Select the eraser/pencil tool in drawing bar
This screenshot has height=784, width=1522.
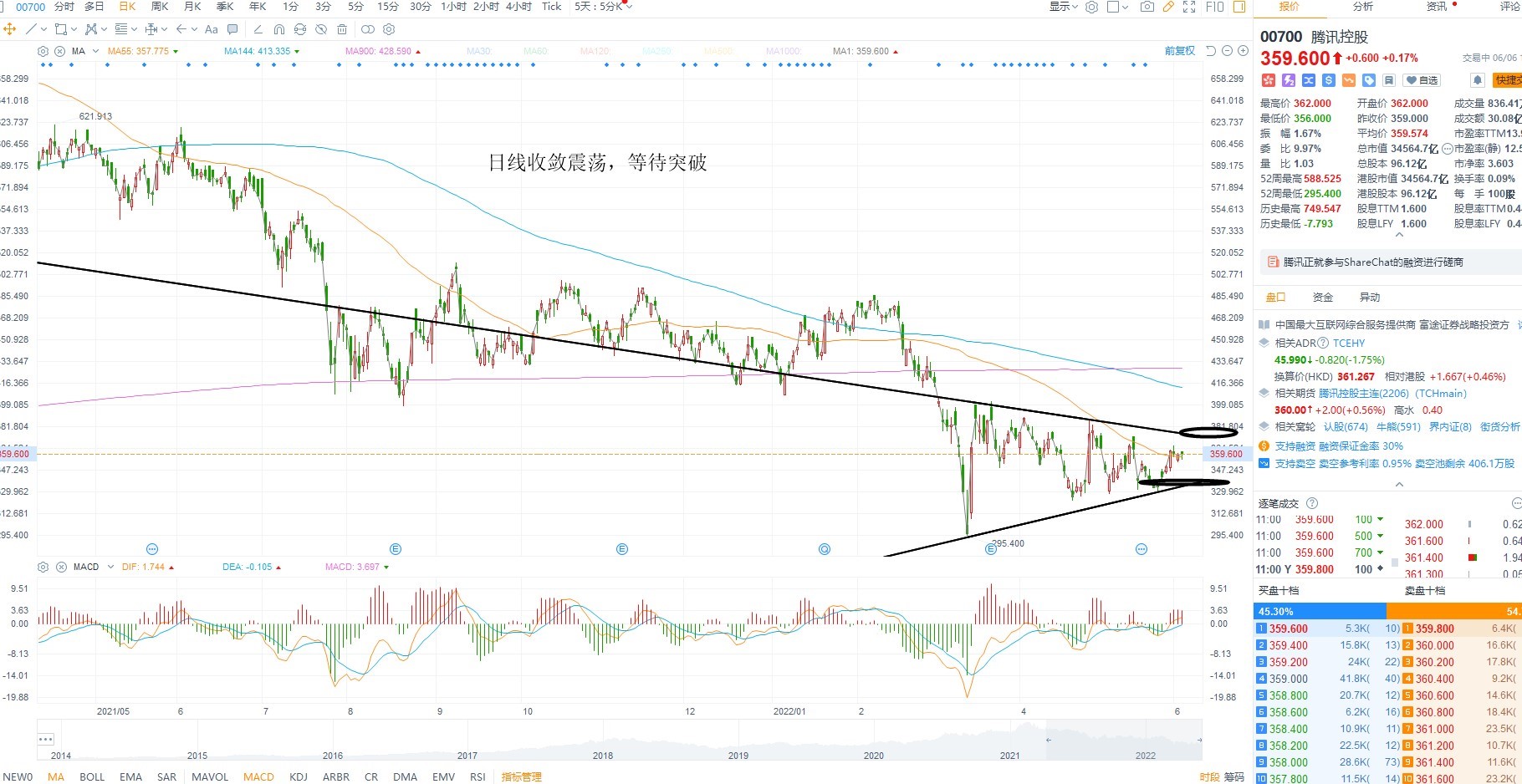pyautogui.click(x=258, y=29)
